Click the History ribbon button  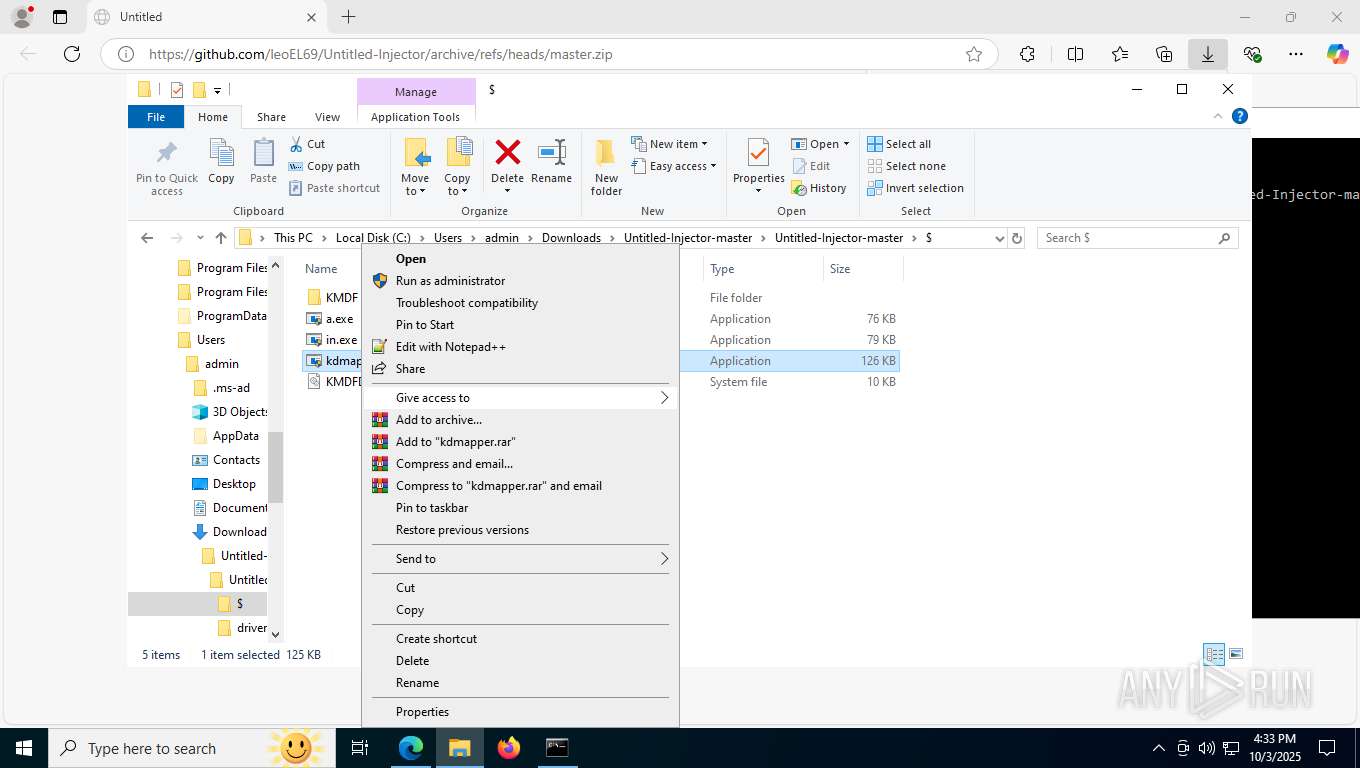click(819, 188)
